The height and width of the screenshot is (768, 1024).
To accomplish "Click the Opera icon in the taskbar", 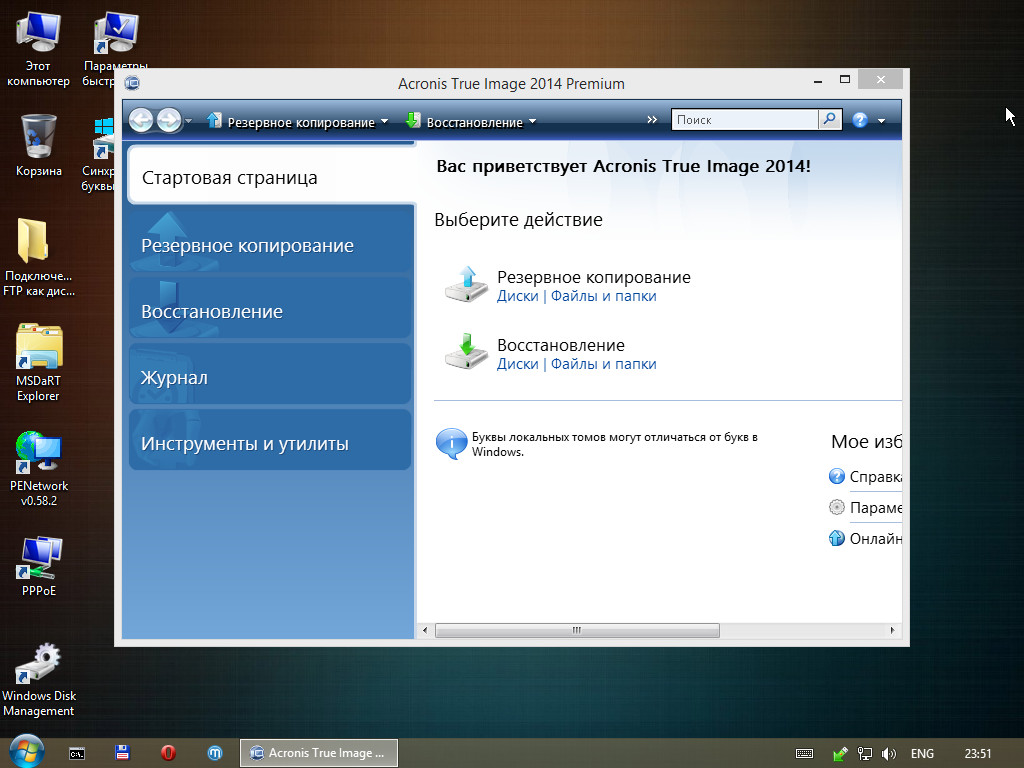I will 169,753.
